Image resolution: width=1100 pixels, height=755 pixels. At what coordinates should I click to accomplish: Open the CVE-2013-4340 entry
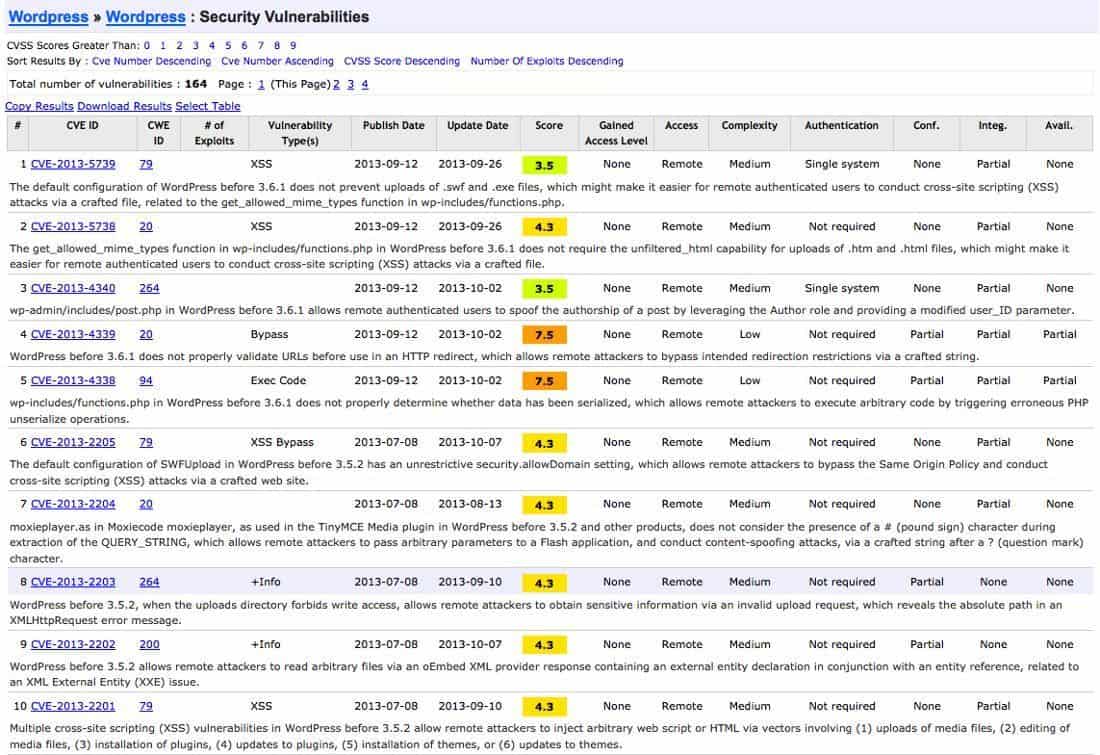click(73, 288)
